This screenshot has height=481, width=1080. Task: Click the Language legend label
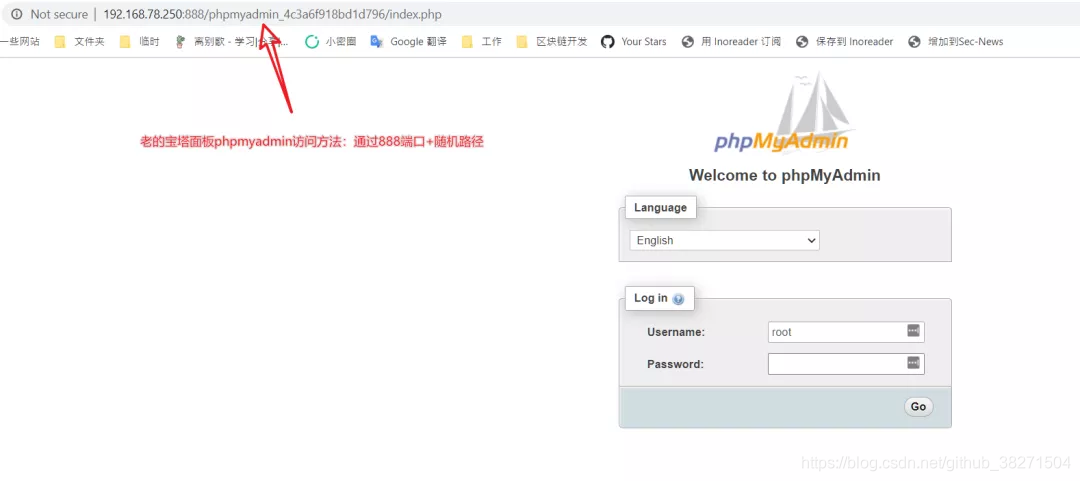[x=661, y=207]
